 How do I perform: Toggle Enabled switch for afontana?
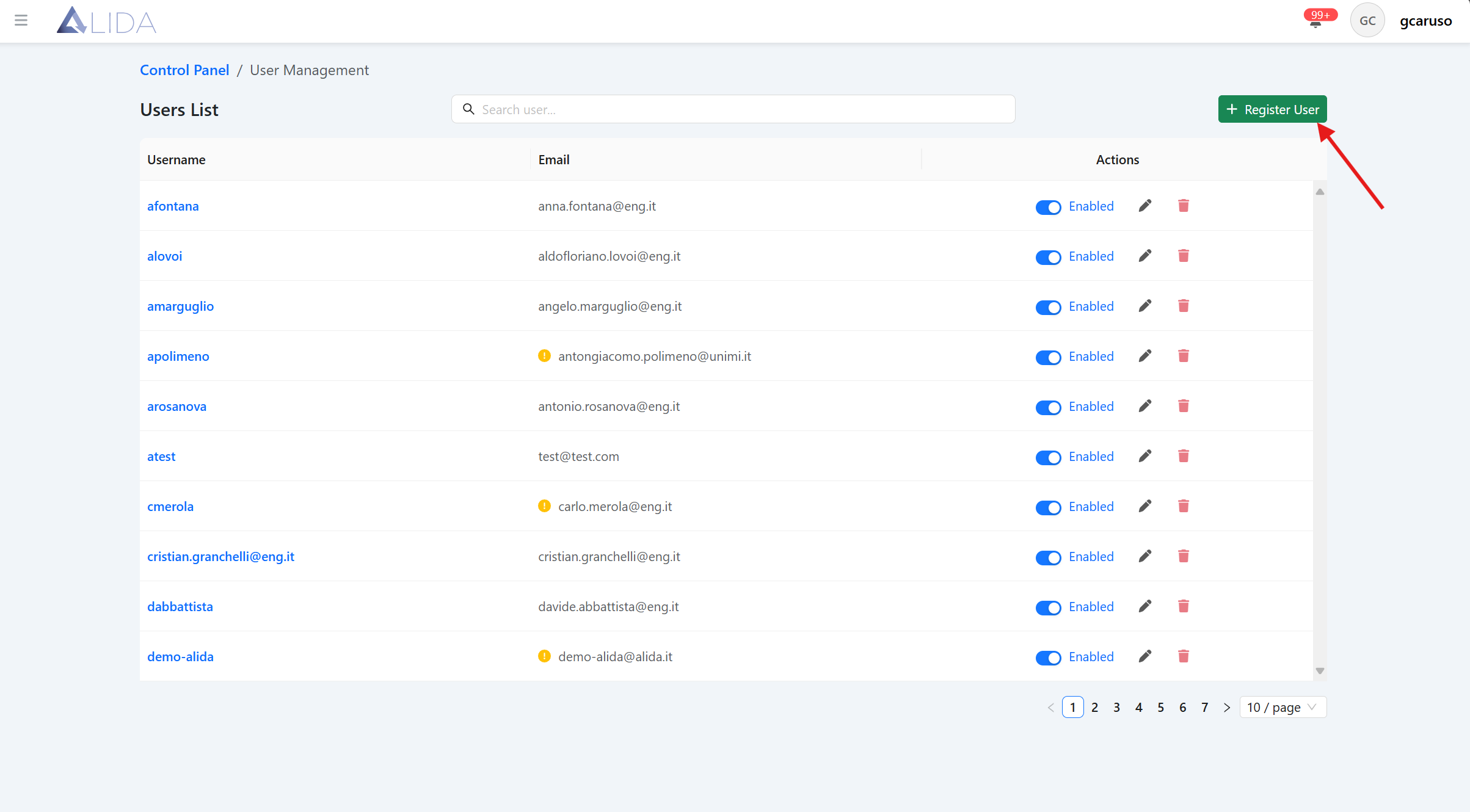click(x=1049, y=208)
